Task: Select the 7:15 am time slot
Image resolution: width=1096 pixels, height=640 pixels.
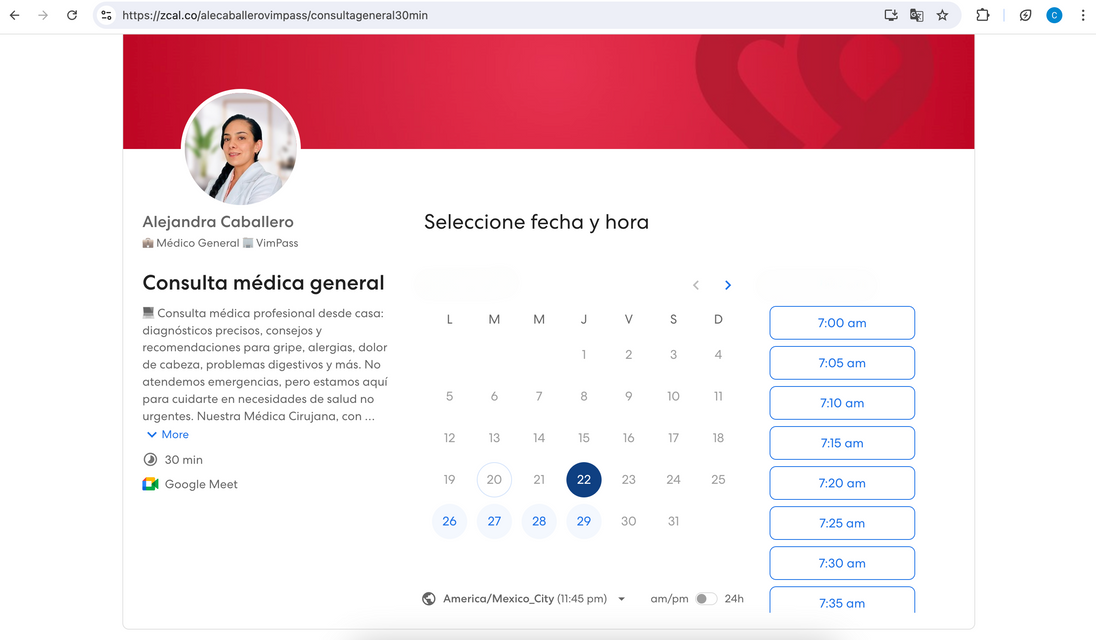Action: [x=842, y=443]
